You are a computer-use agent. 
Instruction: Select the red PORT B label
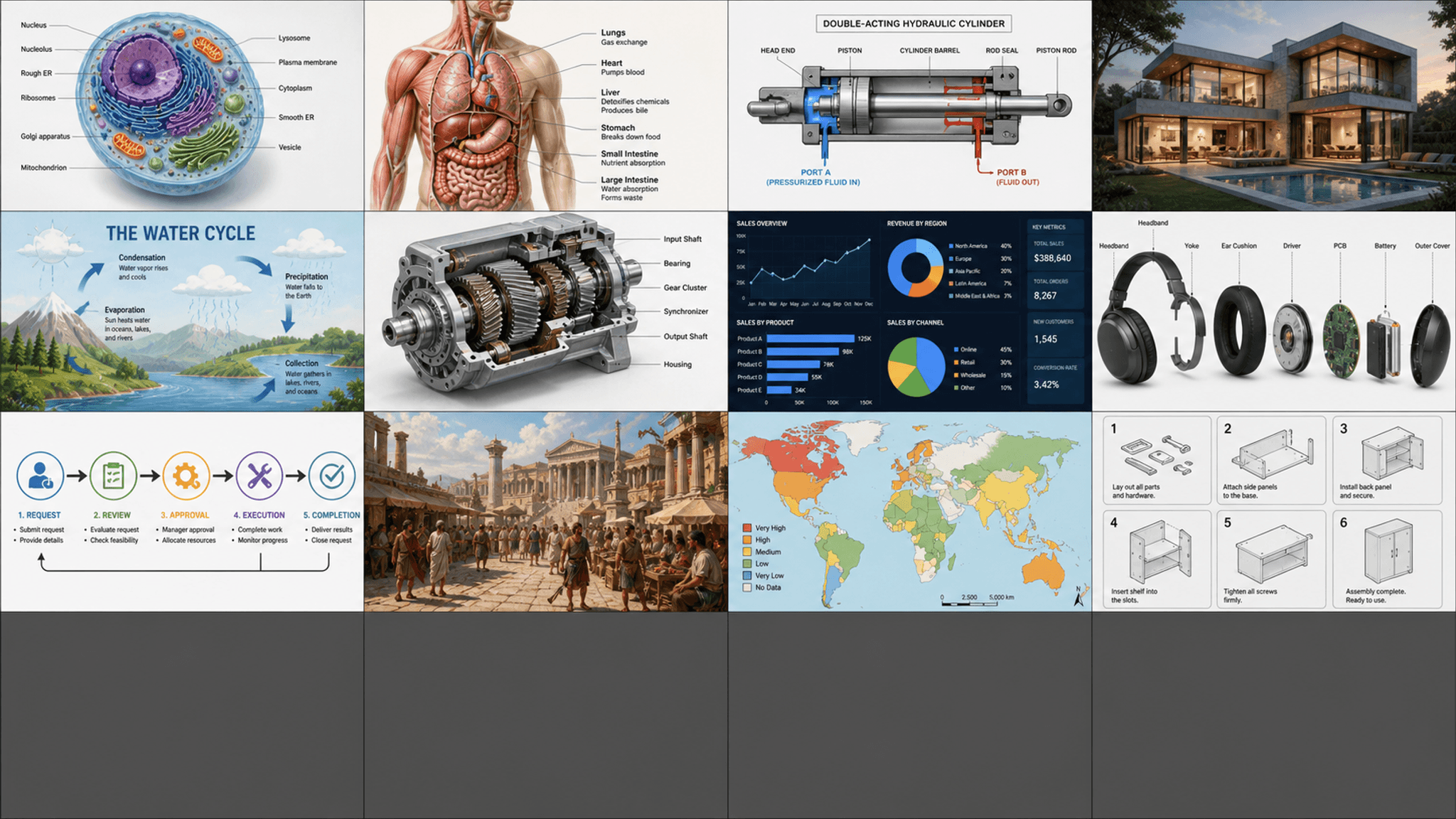(1011, 172)
